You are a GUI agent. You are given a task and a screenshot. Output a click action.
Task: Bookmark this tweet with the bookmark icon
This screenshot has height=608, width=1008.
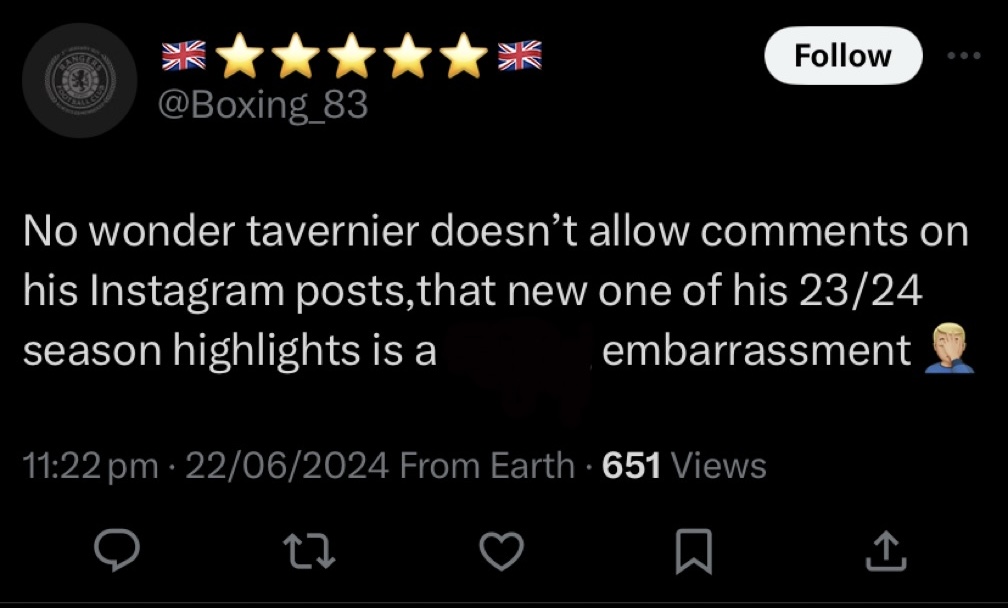pyautogui.click(x=694, y=551)
